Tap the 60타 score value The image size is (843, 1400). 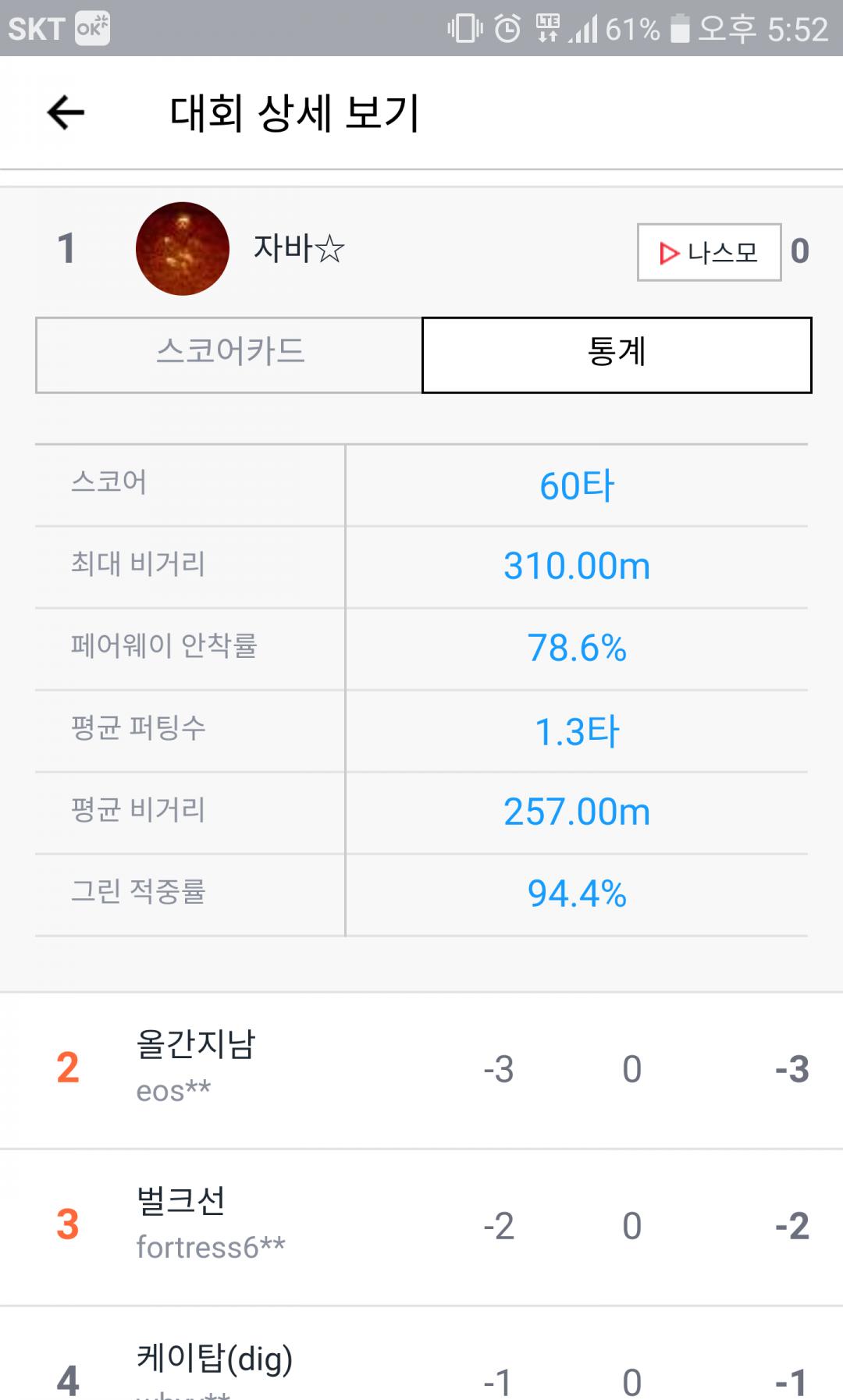pyautogui.click(x=577, y=486)
